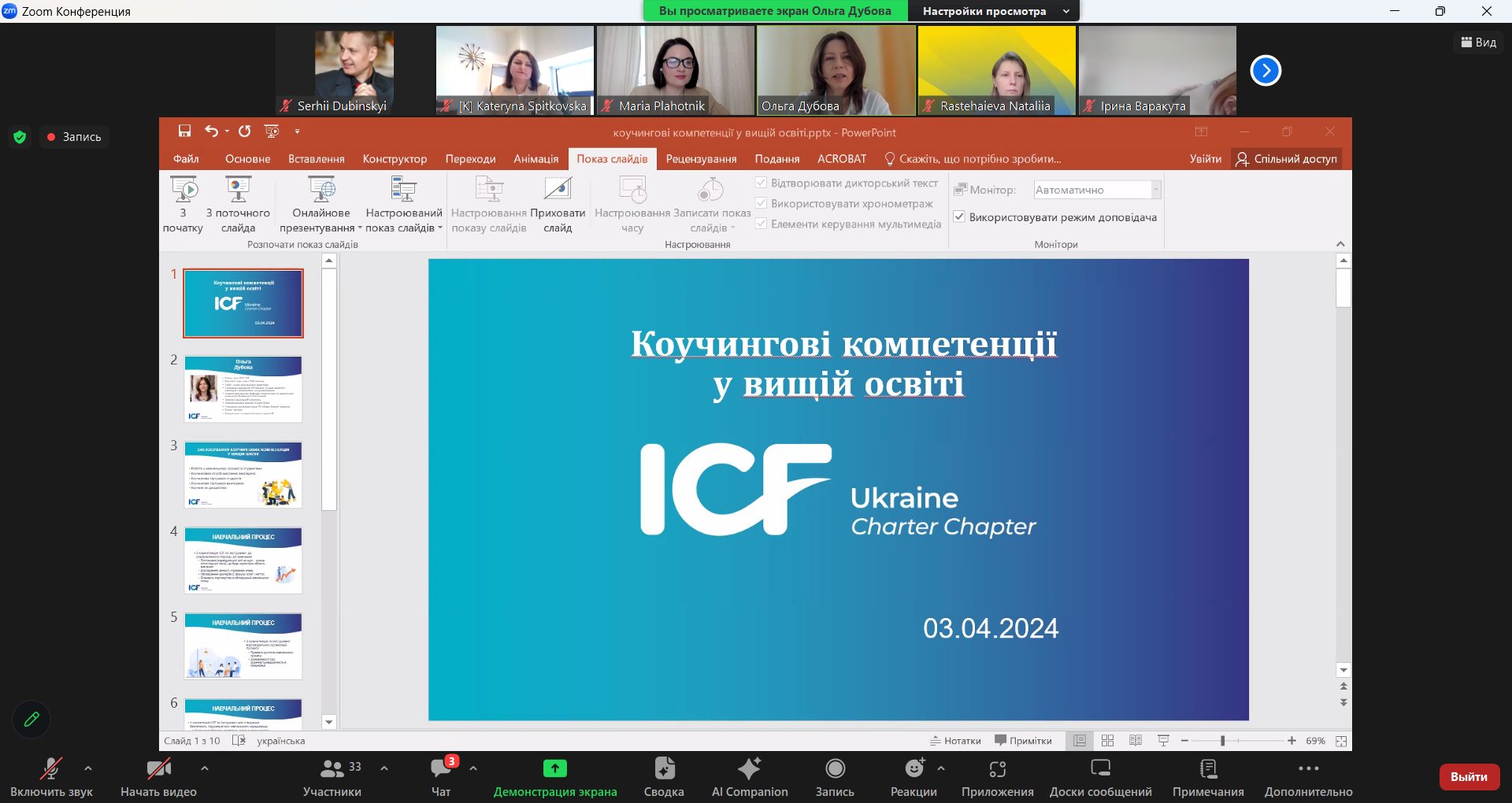The height and width of the screenshot is (803, 1512).
Task: Customize quick access toolbar dropdown arrow
Action: point(297,131)
